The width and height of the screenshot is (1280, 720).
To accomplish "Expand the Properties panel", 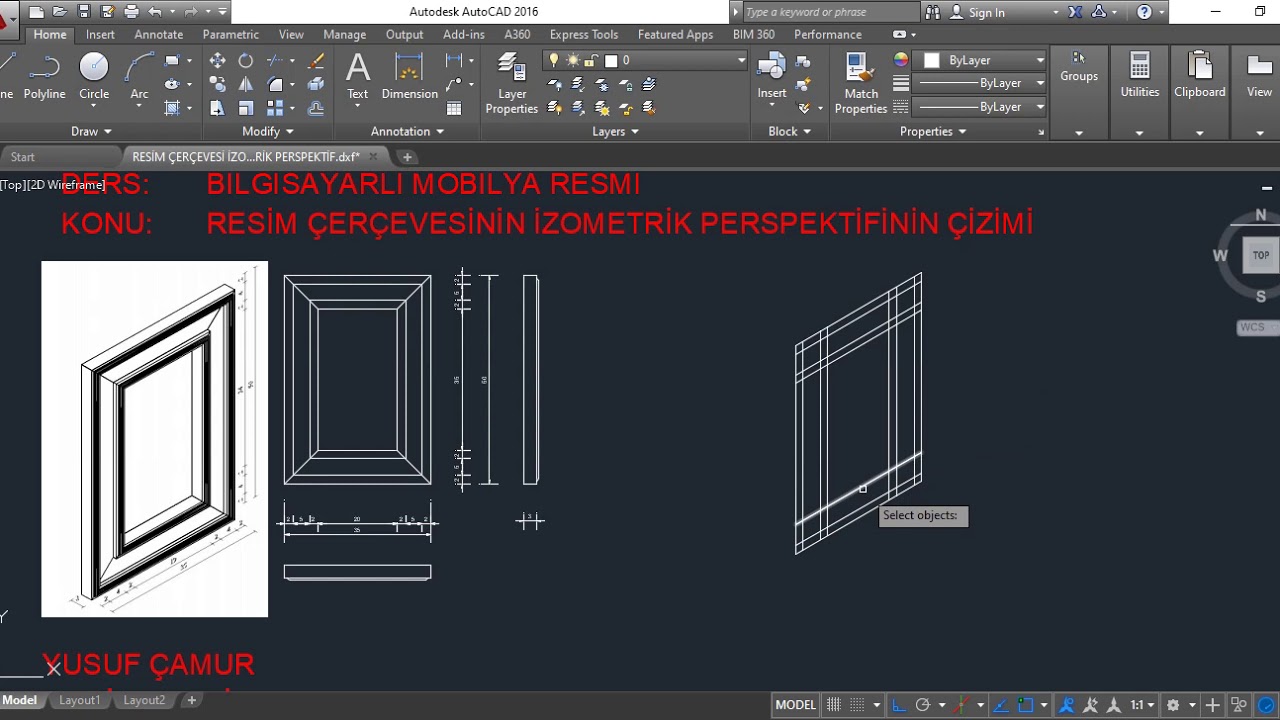I will [x=934, y=131].
